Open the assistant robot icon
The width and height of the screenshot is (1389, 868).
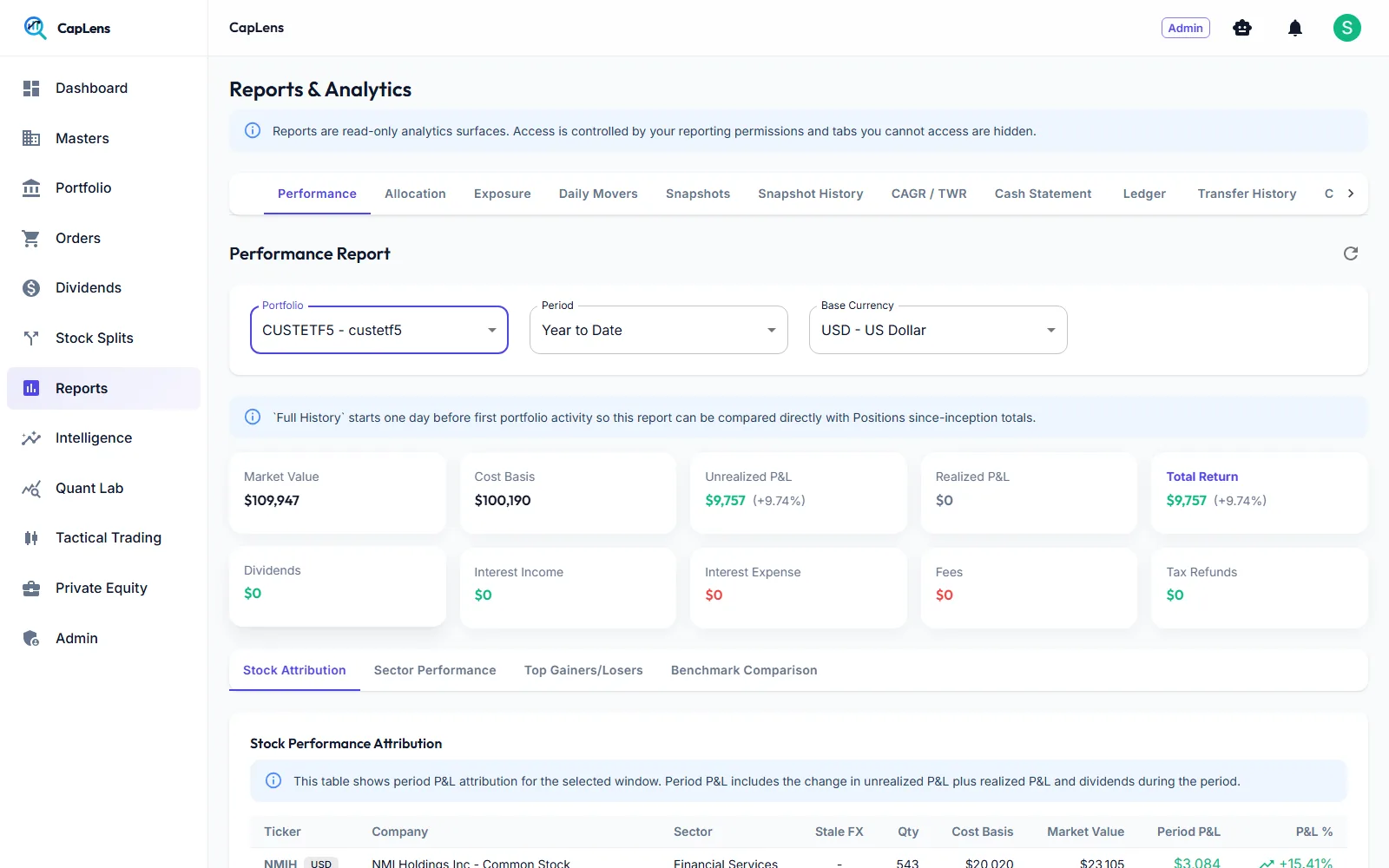1242,28
